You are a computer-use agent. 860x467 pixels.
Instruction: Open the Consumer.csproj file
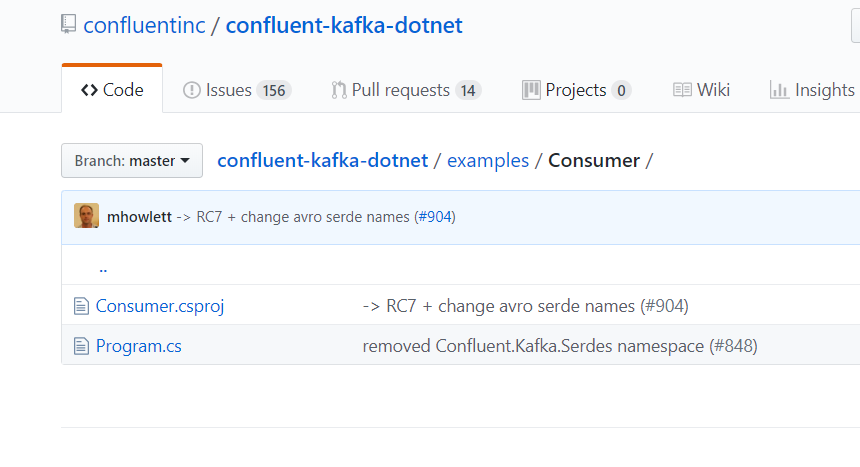pos(160,306)
